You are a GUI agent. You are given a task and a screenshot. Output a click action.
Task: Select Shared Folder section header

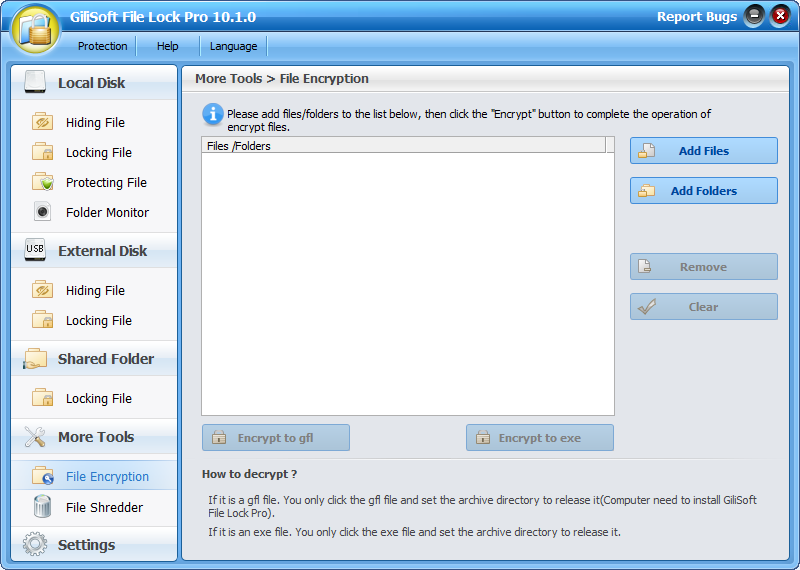point(94,359)
